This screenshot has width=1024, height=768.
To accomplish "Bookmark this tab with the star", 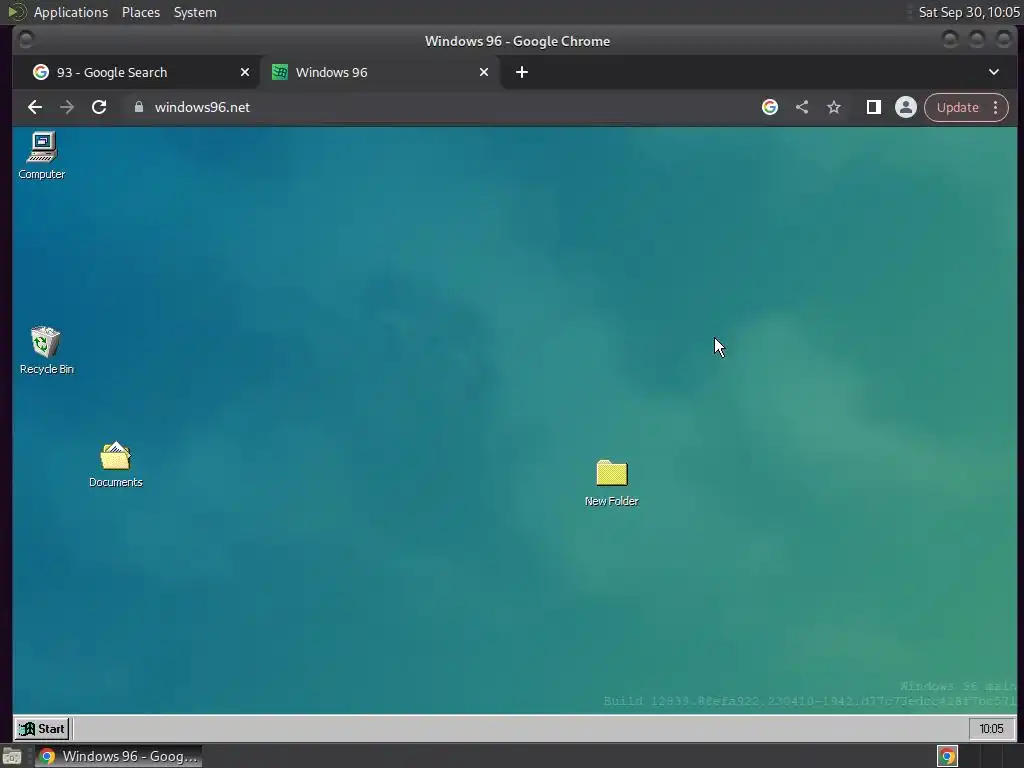I will point(834,107).
